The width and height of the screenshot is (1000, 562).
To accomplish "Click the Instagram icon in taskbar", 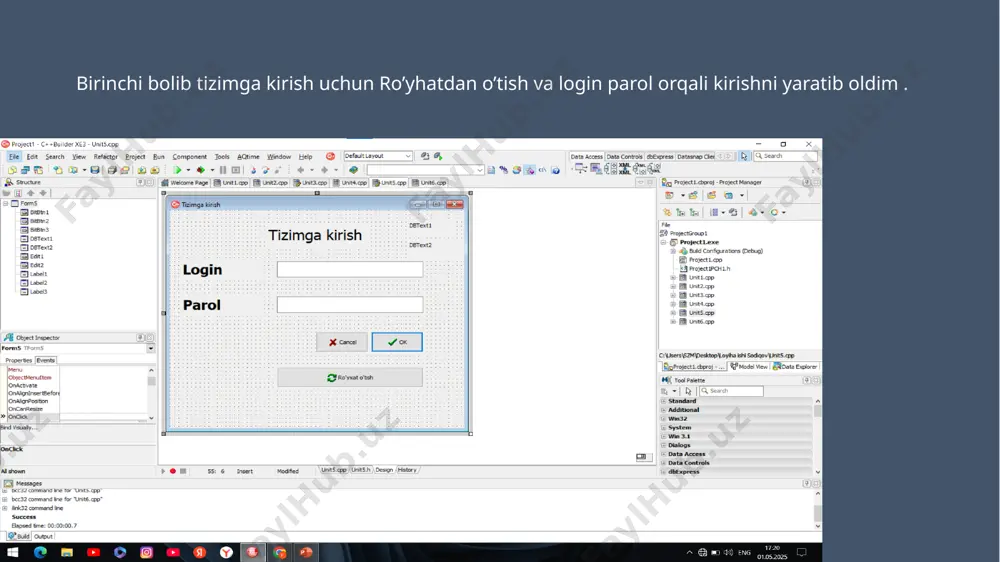I will coord(146,552).
